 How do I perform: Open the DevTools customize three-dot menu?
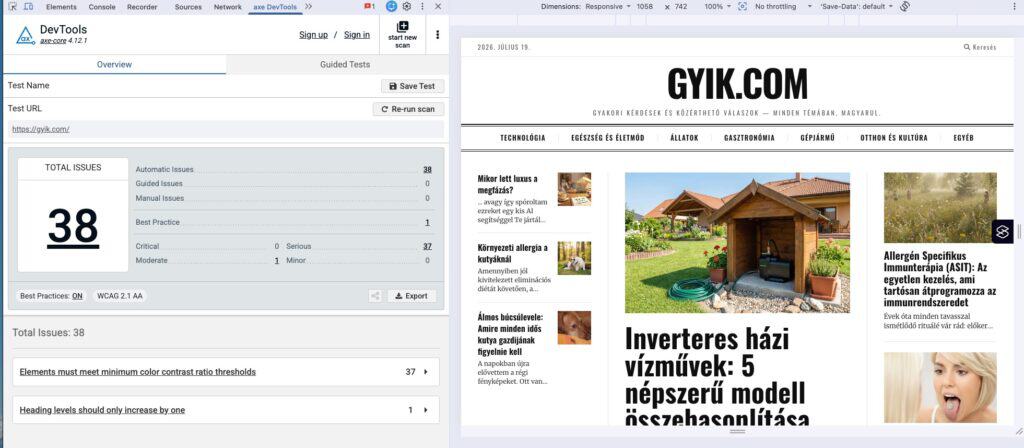423,7
